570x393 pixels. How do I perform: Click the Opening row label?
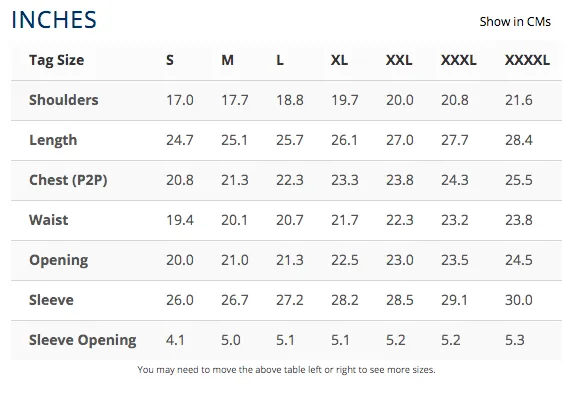(59, 260)
